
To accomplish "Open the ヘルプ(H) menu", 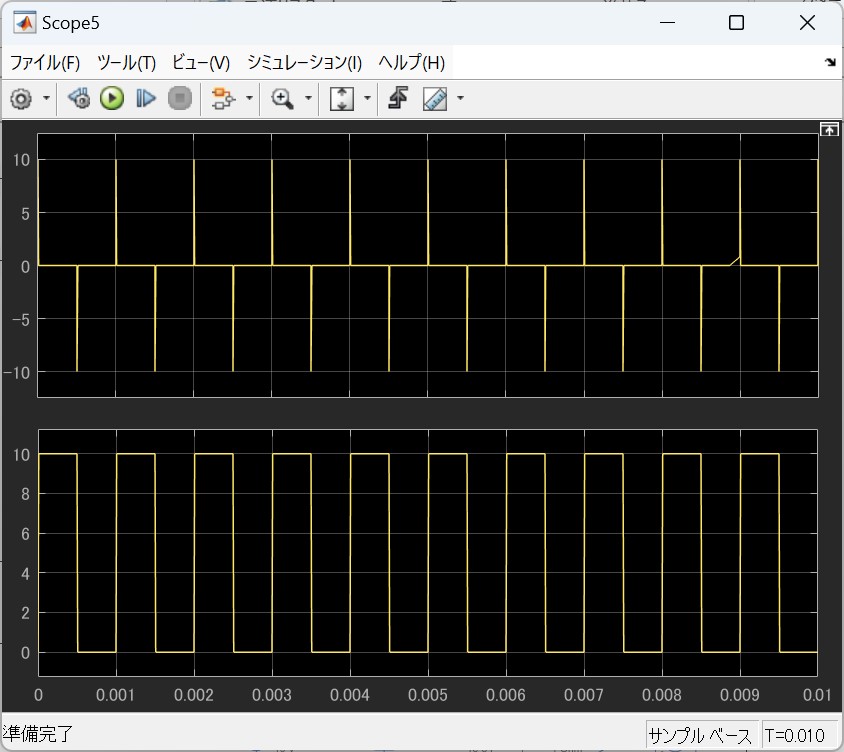I will coord(411,62).
